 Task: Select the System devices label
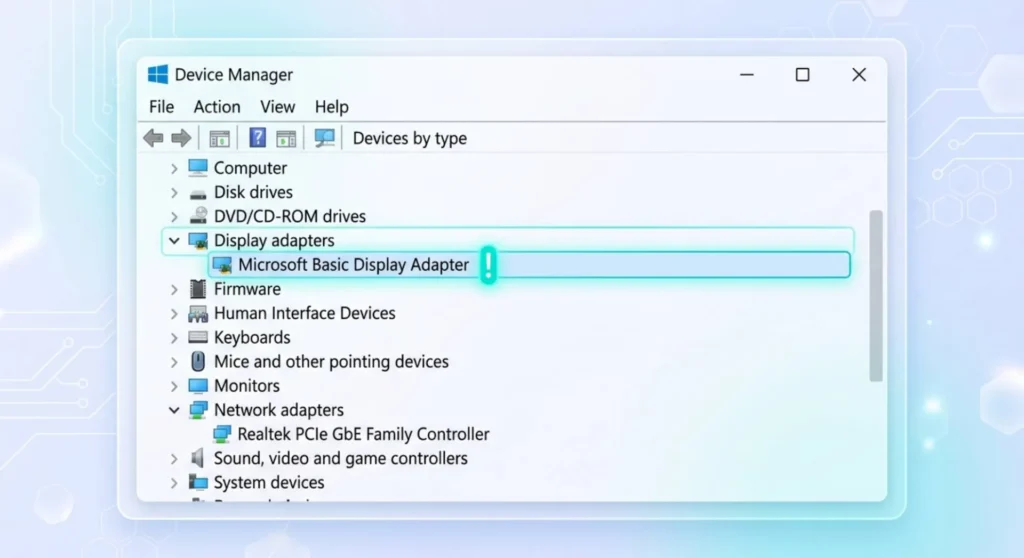pyautogui.click(x=269, y=482)
